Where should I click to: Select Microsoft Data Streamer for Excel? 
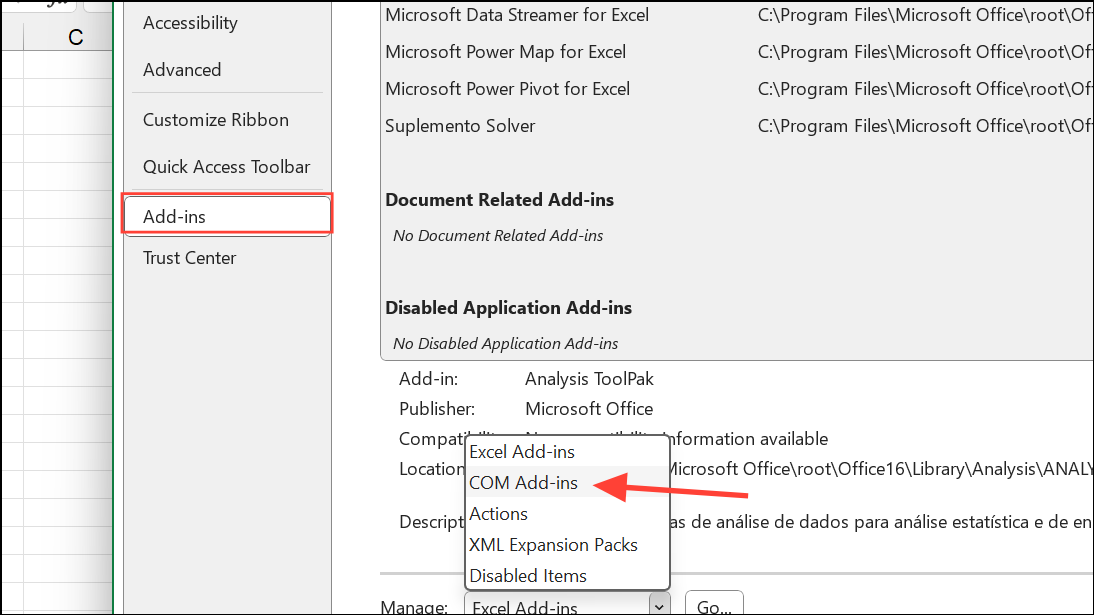[516, 14]
